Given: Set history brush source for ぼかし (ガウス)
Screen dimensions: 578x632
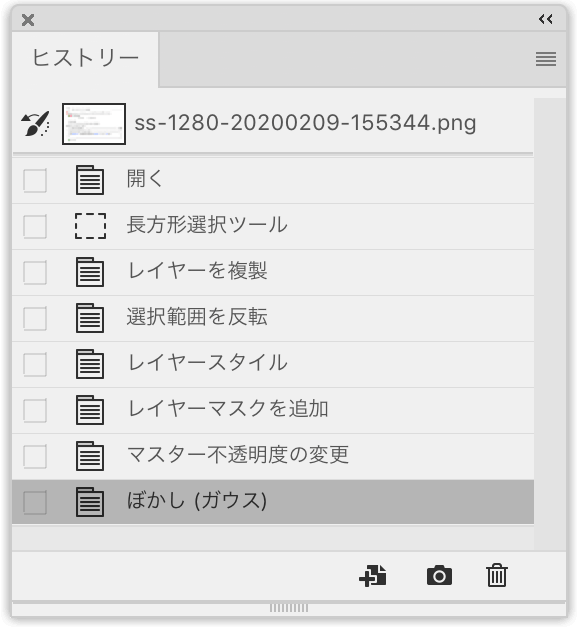Looking at the screenshot, I should [35, 503].
